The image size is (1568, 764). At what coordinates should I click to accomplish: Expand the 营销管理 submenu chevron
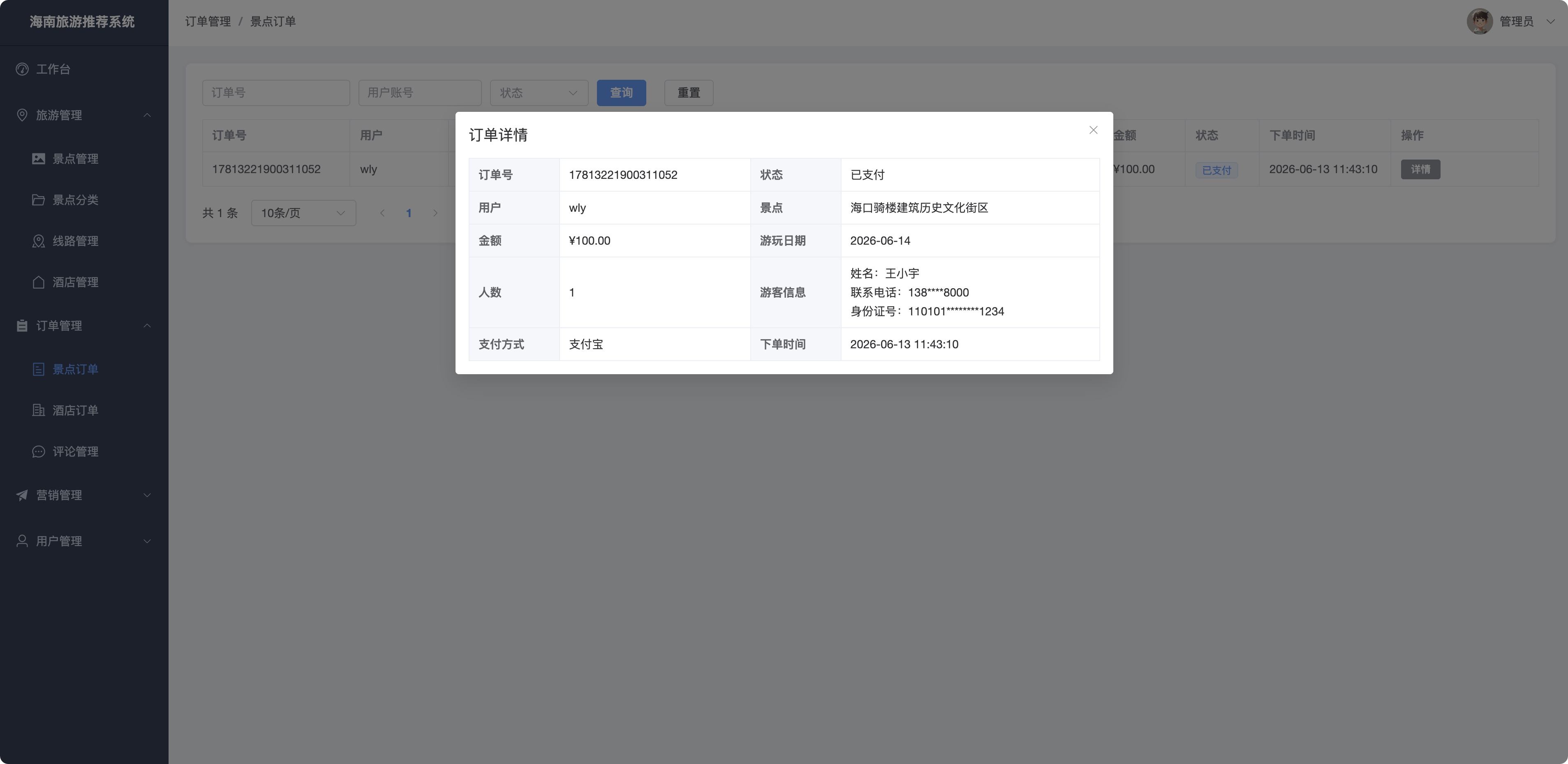tap(147, 495)
